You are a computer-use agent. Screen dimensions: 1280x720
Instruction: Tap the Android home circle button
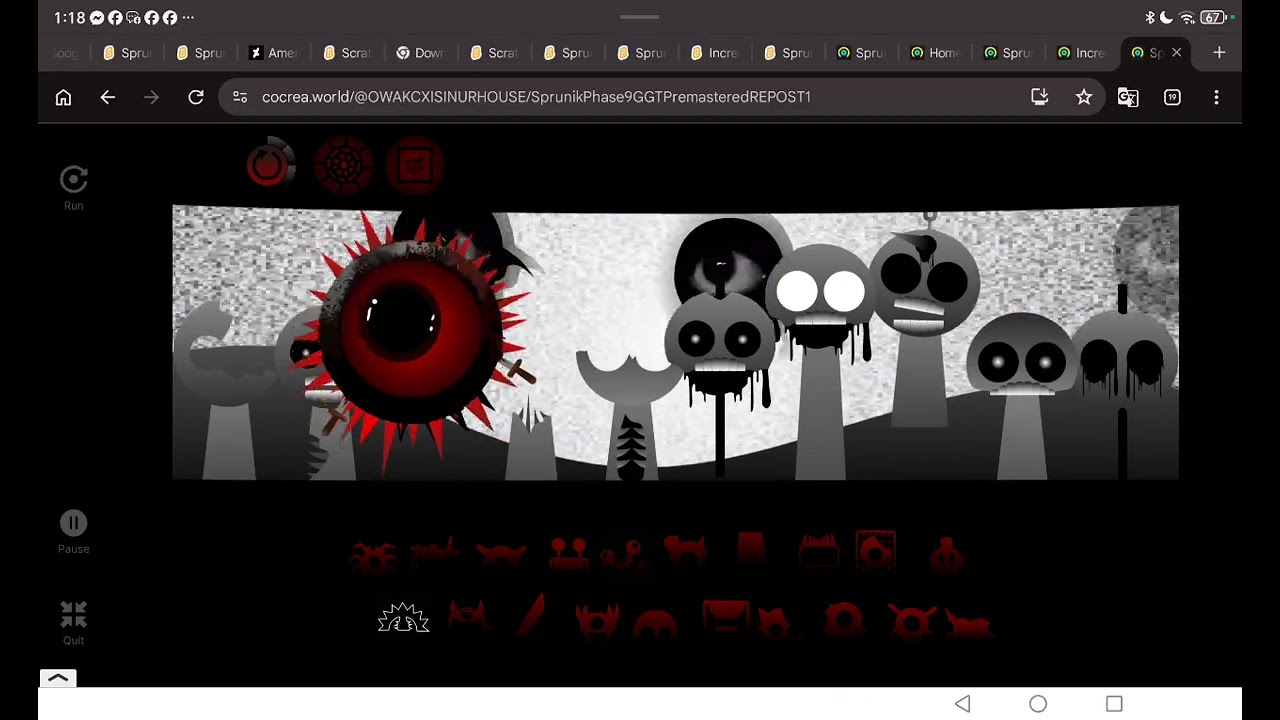coord(1038,704)
